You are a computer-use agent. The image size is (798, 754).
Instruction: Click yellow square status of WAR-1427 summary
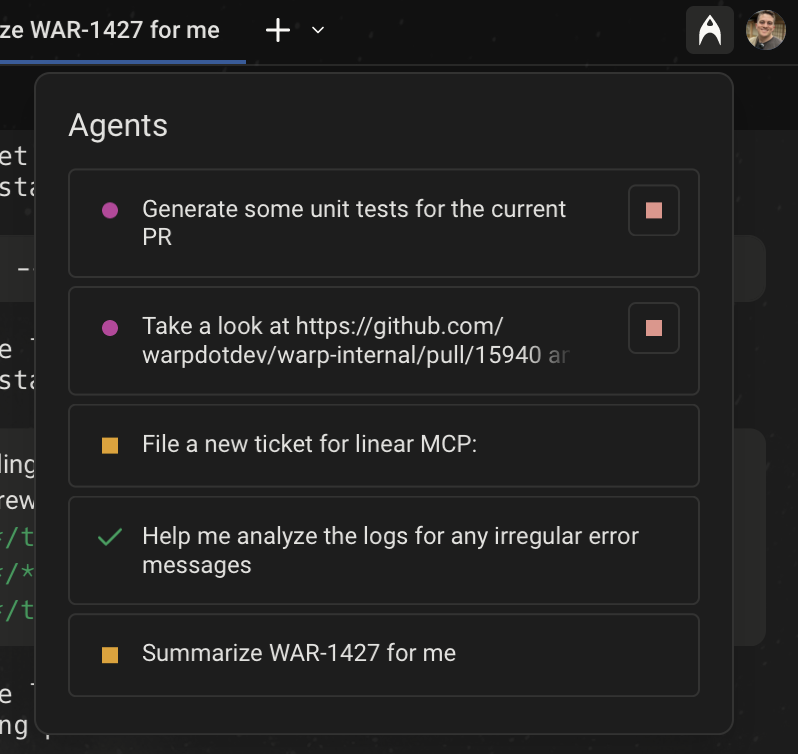click(x=110, y=655)
